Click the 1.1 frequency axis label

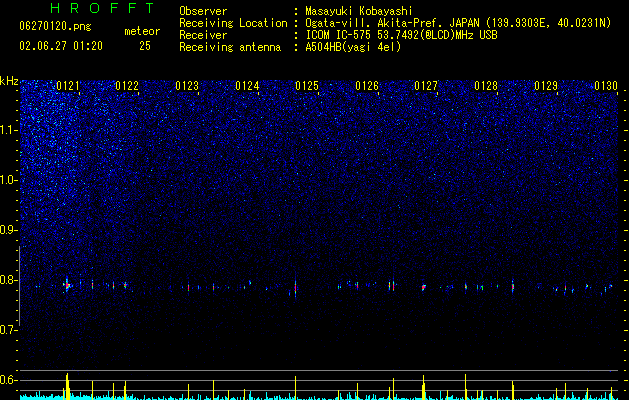point(9,130)
